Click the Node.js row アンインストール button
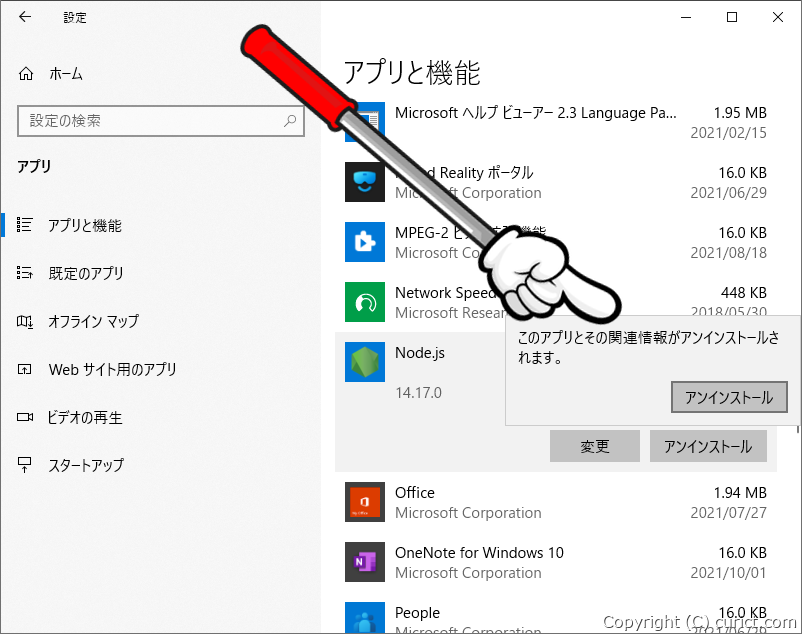802x634 pixels. [708, 446]
